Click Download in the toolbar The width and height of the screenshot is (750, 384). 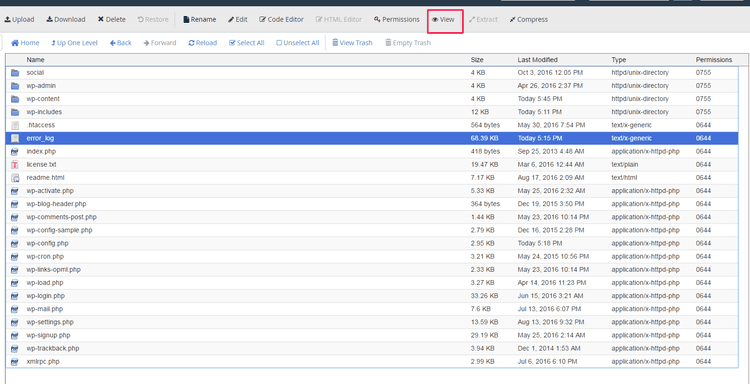coord(66,20)
